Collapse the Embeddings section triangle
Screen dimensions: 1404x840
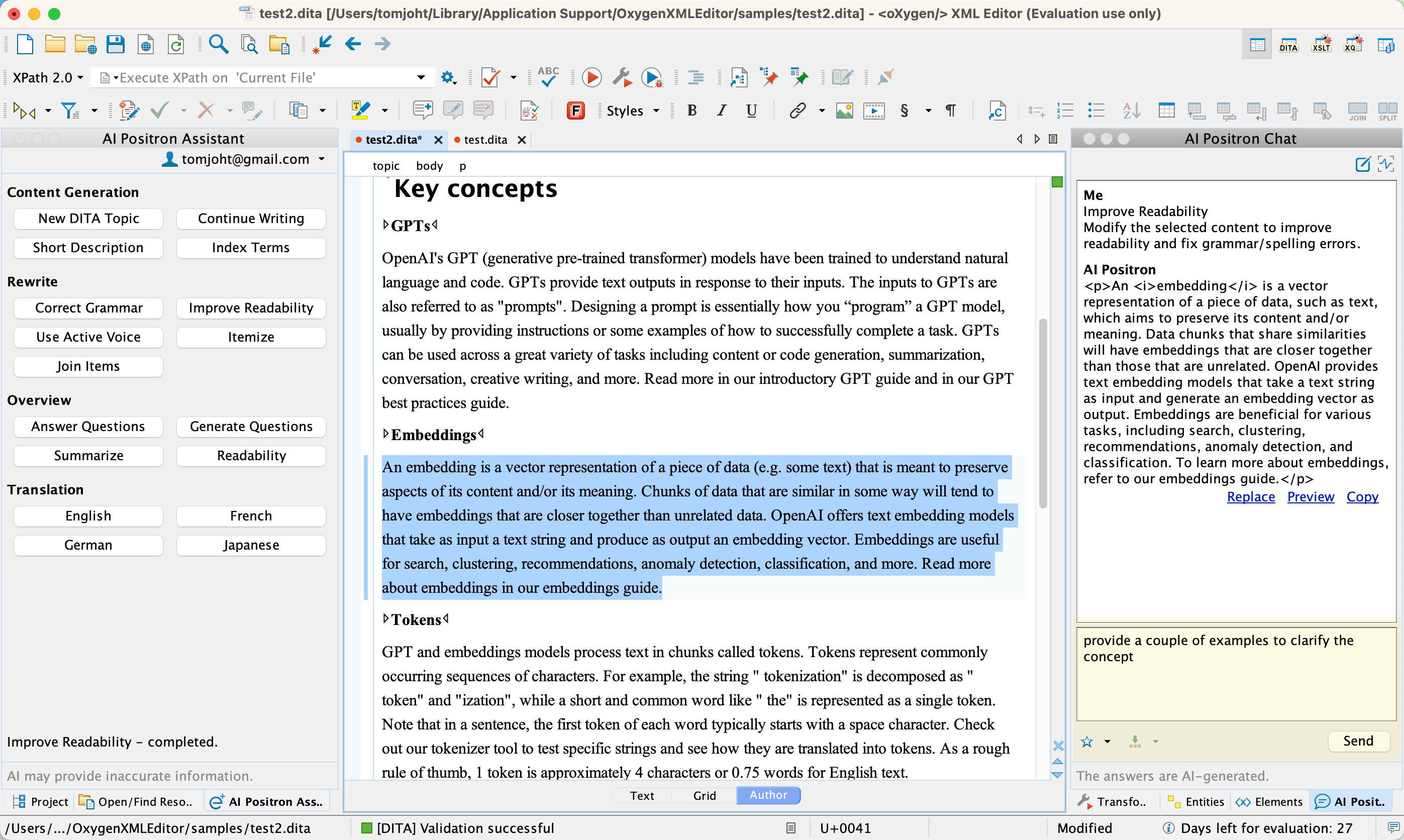coord(385,434)
